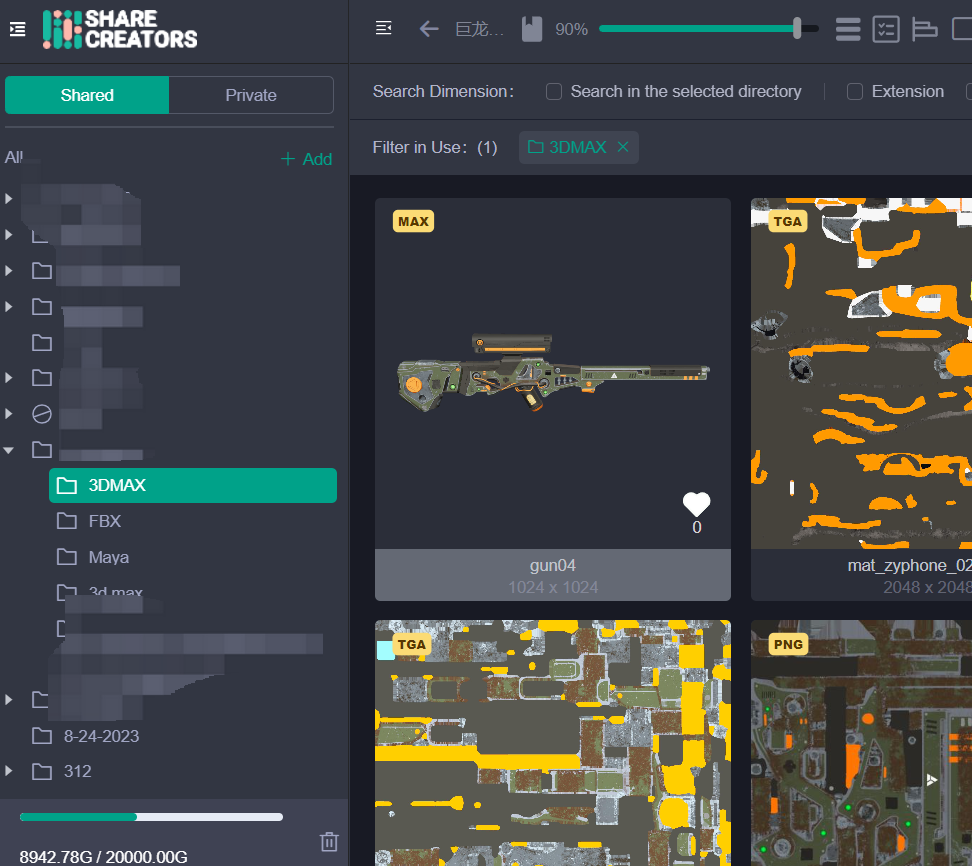Click the Maya folder icon
This screenshot has height=866, width=972.
point(67,557)
